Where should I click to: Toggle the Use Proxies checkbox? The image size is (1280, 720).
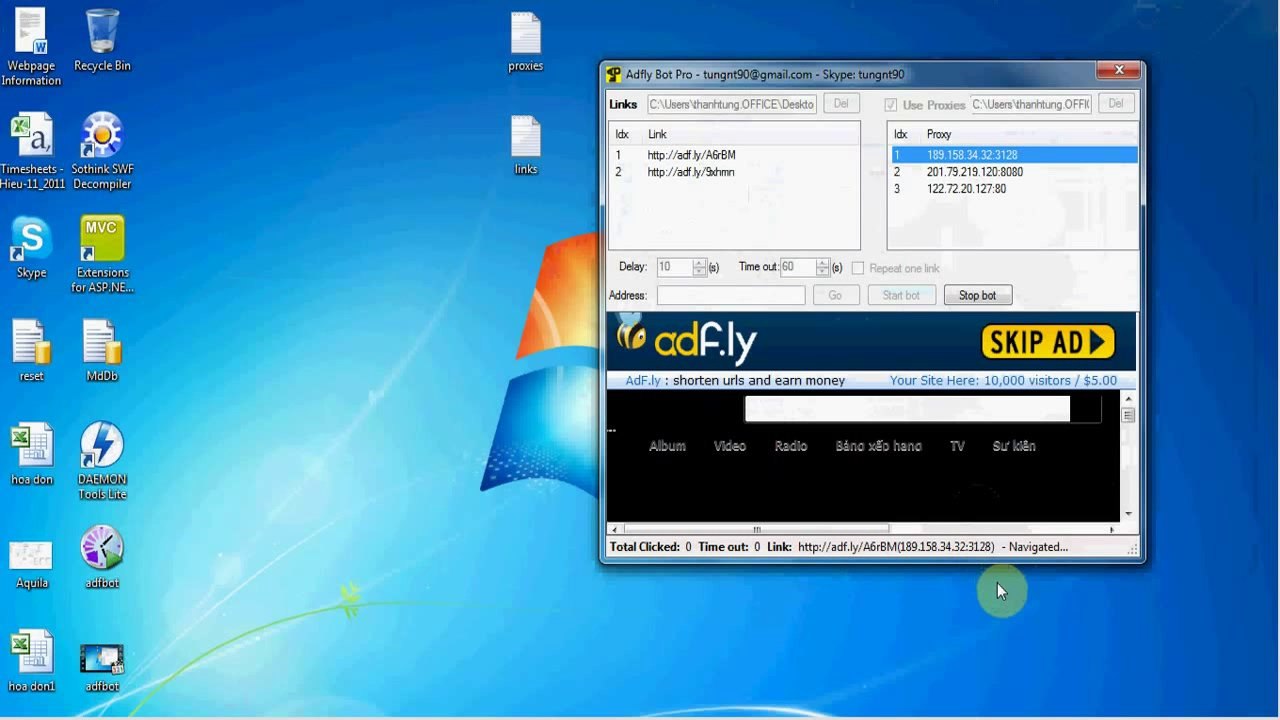(x=891, y=105)
